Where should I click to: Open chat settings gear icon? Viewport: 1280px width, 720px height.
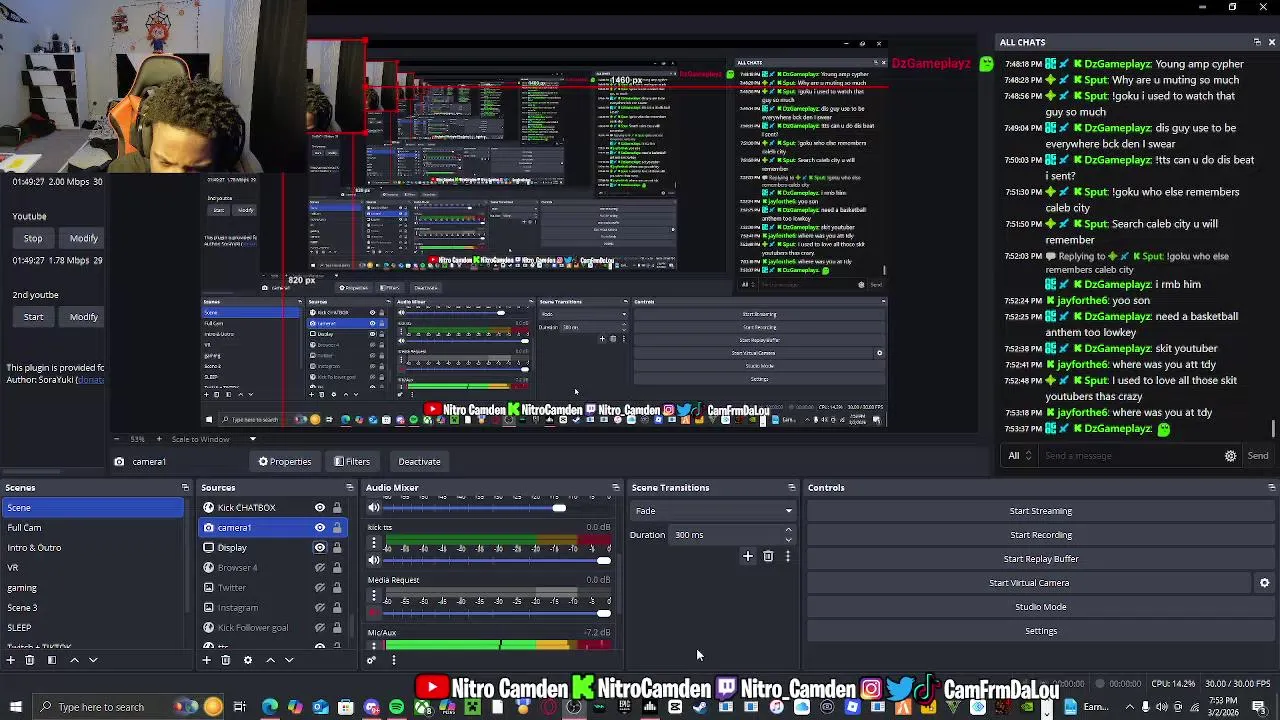pos(1230,456)
